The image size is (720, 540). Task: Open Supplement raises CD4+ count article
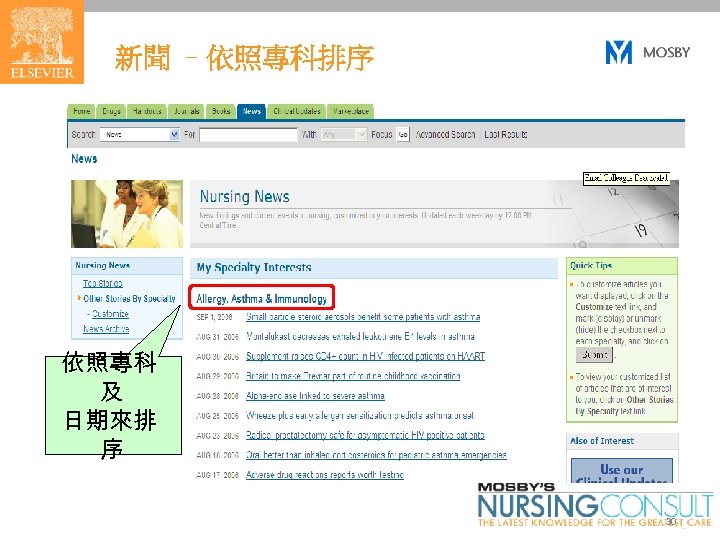[x=365, y=356]
